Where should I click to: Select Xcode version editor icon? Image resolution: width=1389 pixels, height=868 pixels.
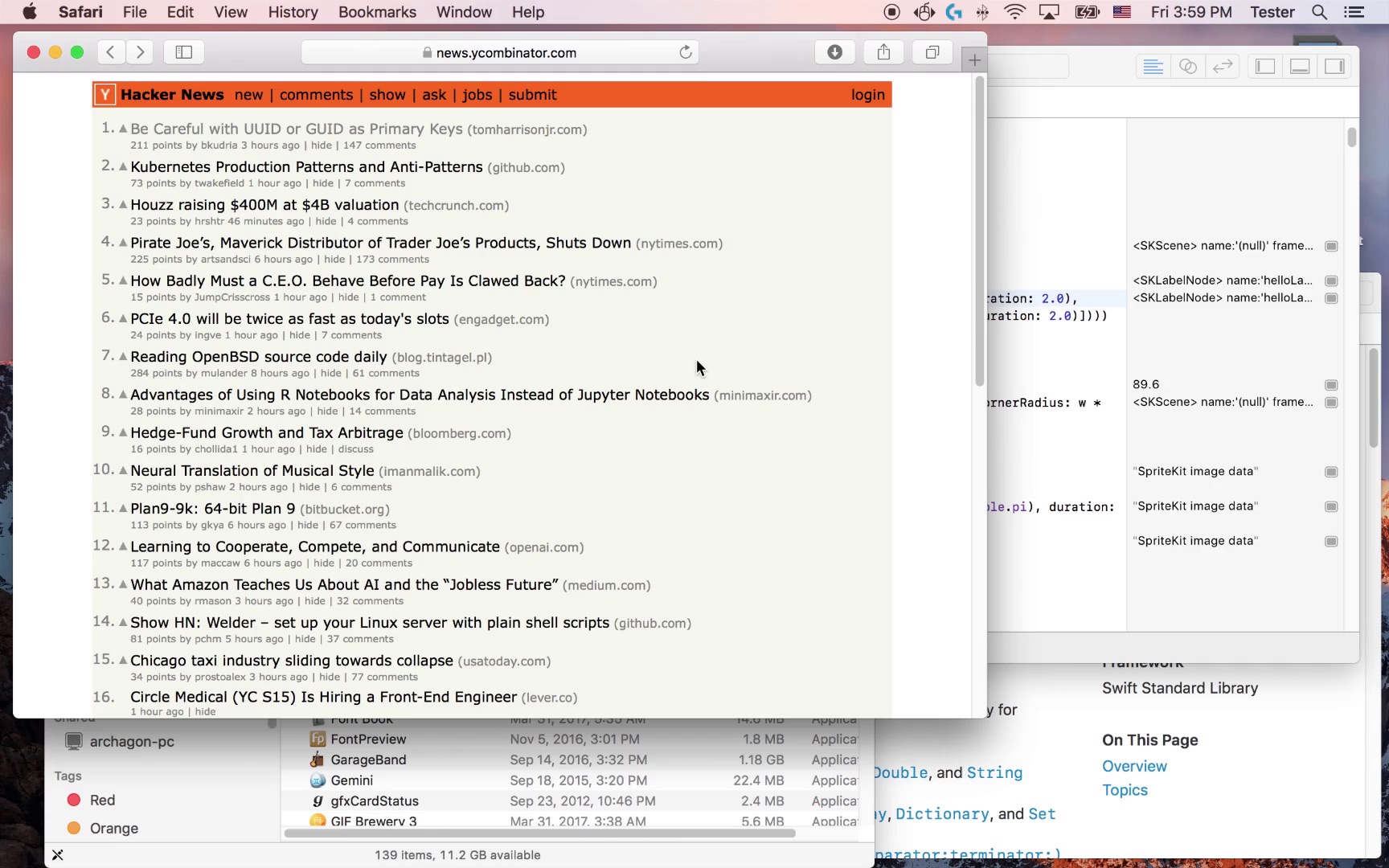pos(1223,67)
